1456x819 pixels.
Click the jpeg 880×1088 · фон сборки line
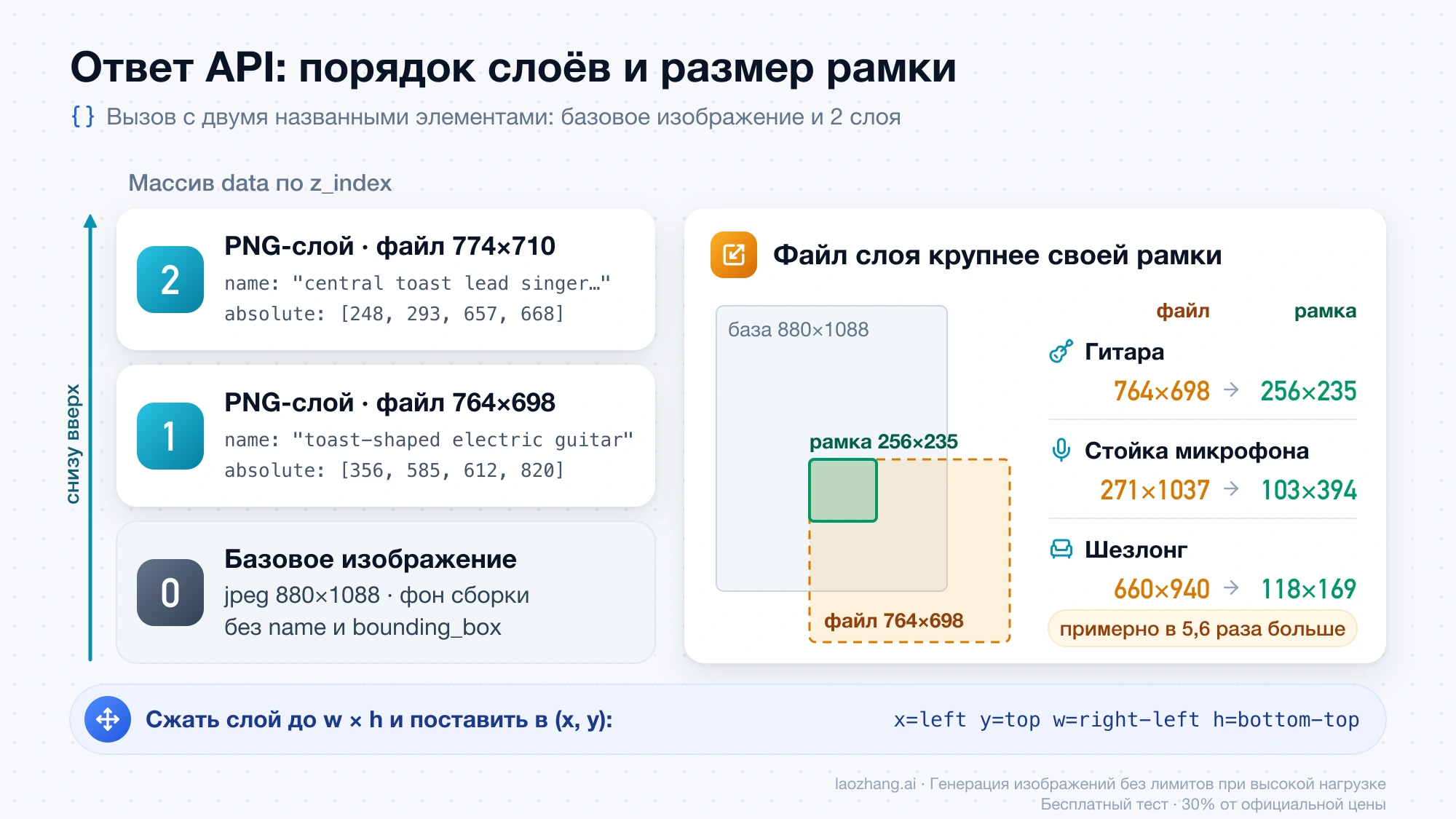click(376, 596)
